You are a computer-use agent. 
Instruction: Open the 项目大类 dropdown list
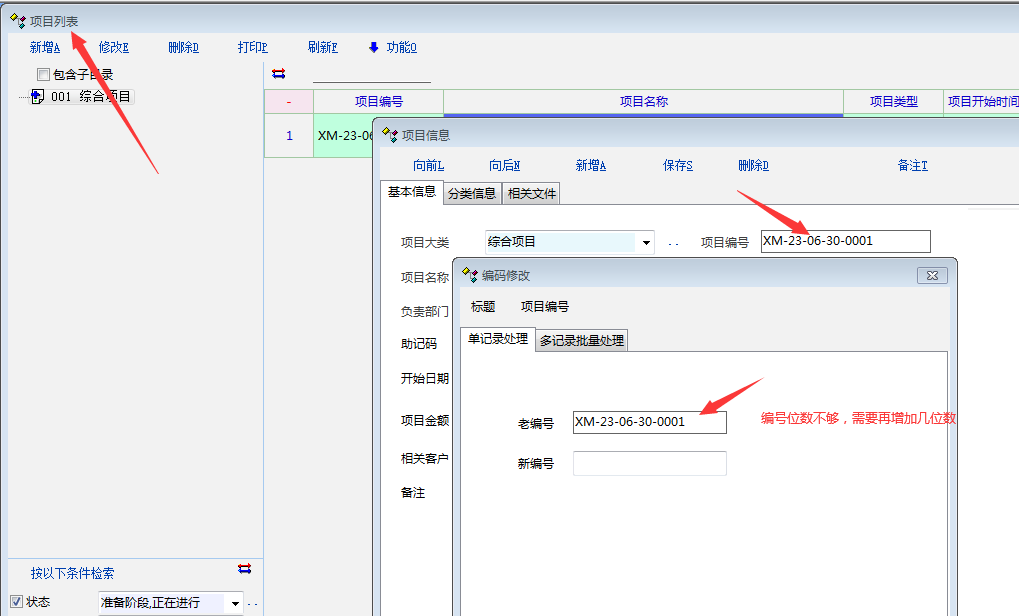point(646,242)
